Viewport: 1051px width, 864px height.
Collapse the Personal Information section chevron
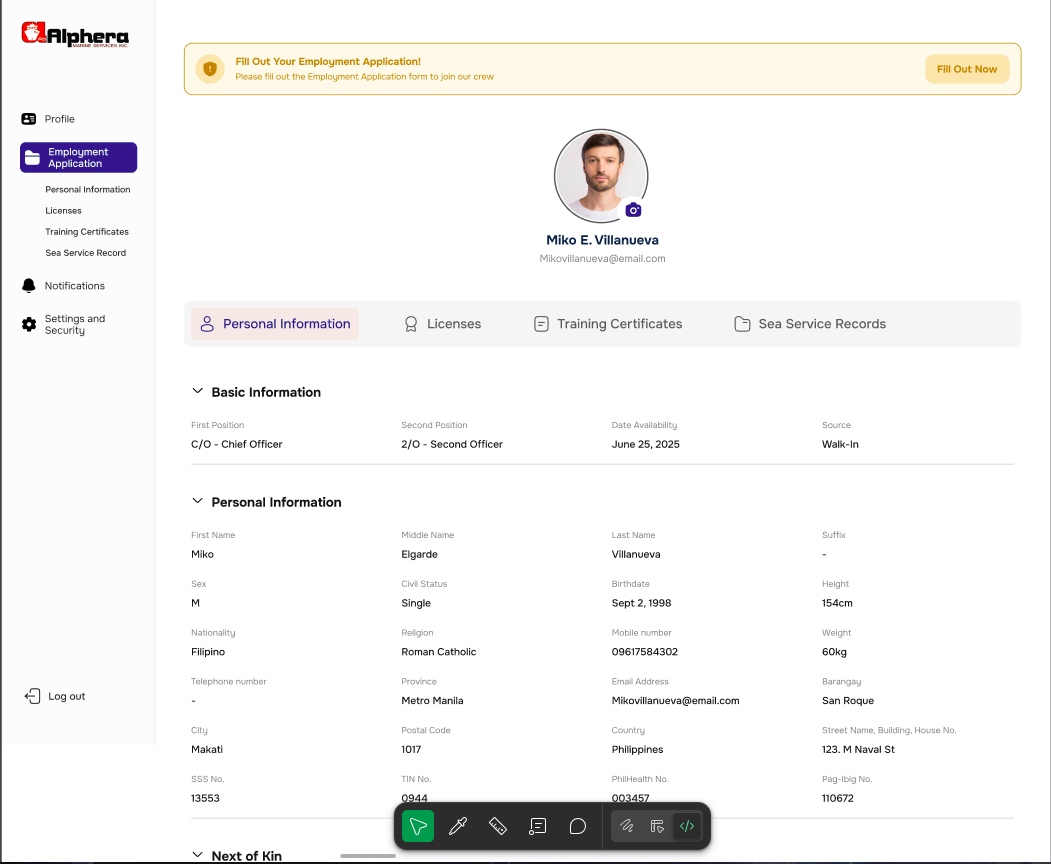197,502
